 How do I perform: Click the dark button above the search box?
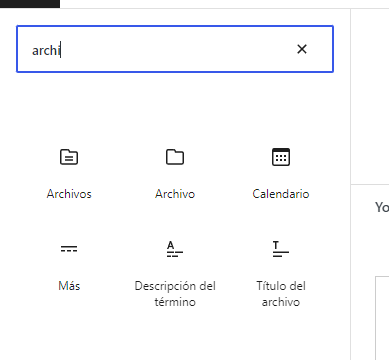(x=30, y=4)
